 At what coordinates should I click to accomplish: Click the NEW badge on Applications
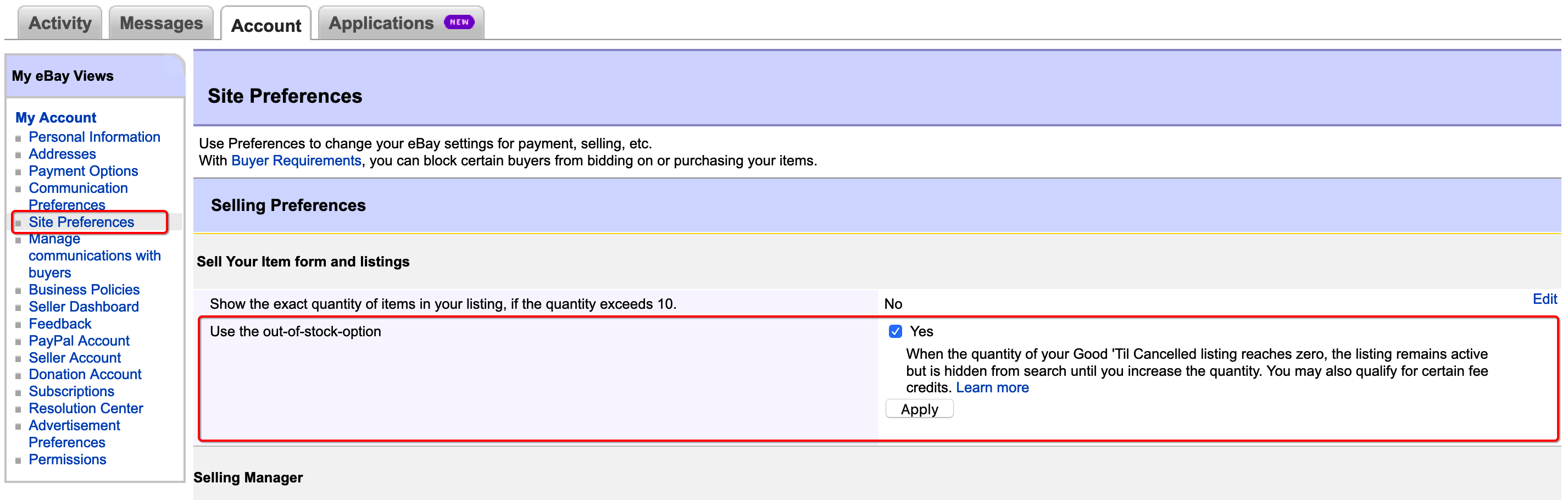[459, 22]
